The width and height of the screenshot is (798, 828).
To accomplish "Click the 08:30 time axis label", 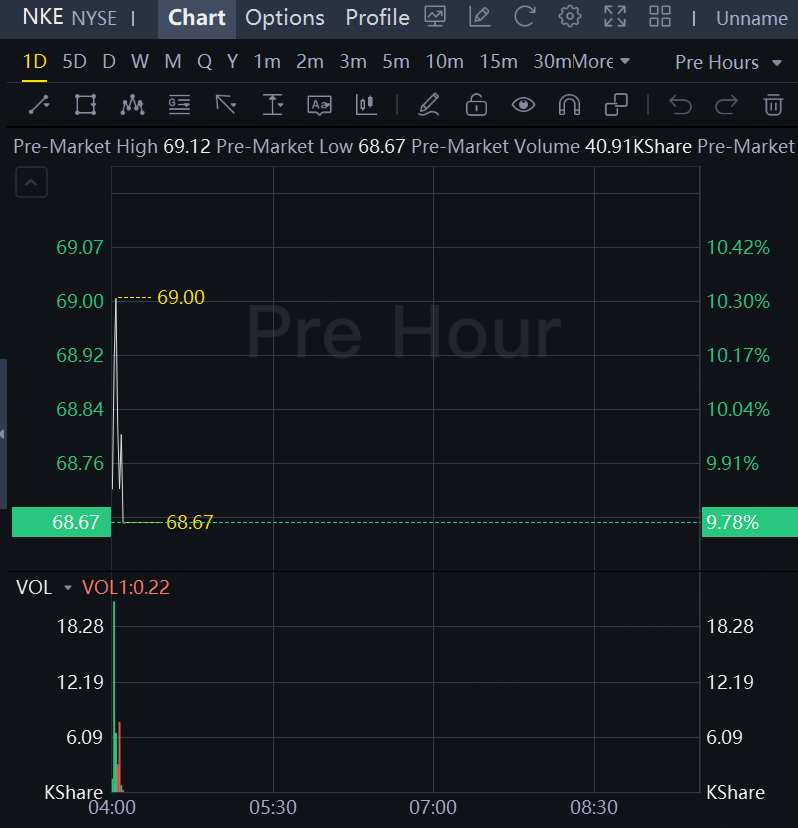I will (594, 807).
